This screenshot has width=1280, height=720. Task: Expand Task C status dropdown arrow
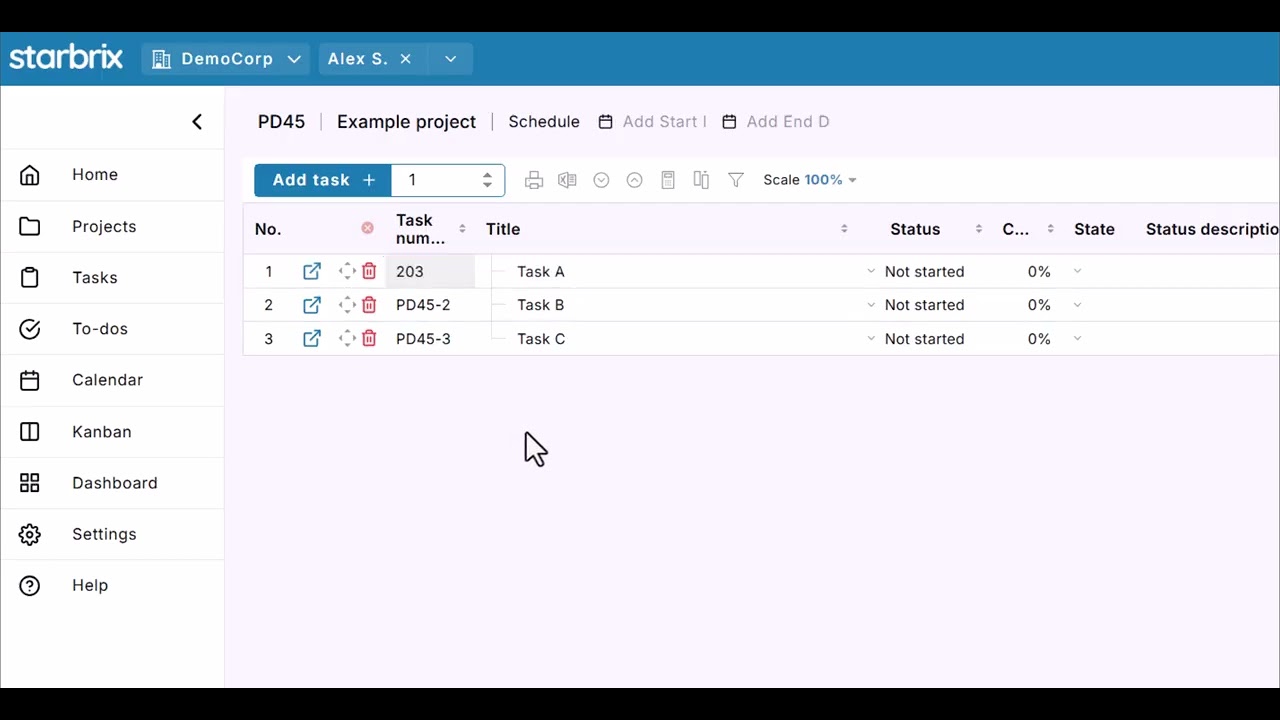(x=871, y=339)
